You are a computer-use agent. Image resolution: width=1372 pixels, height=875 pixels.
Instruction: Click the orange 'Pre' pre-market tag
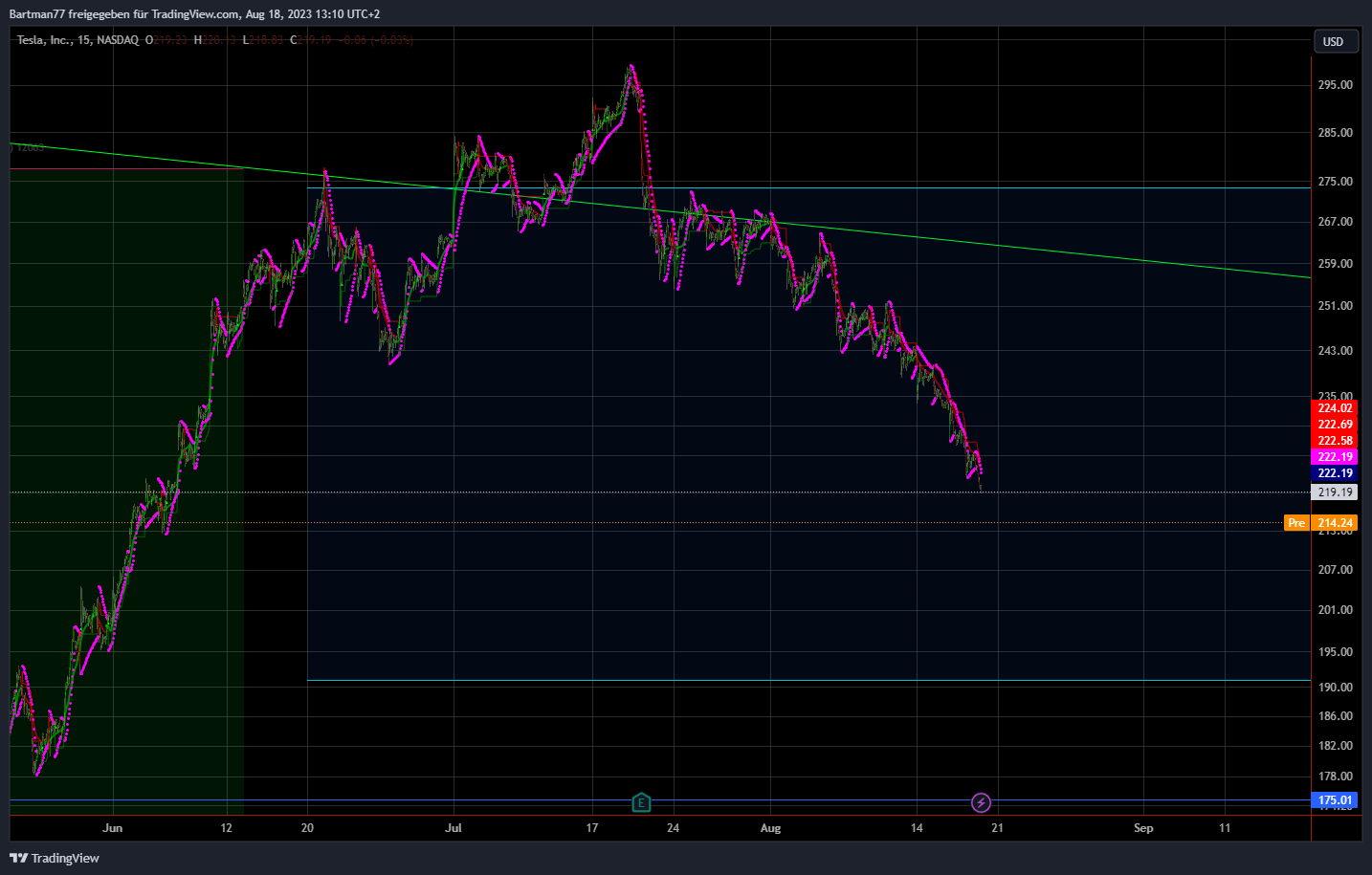(x=1296, y=523)
